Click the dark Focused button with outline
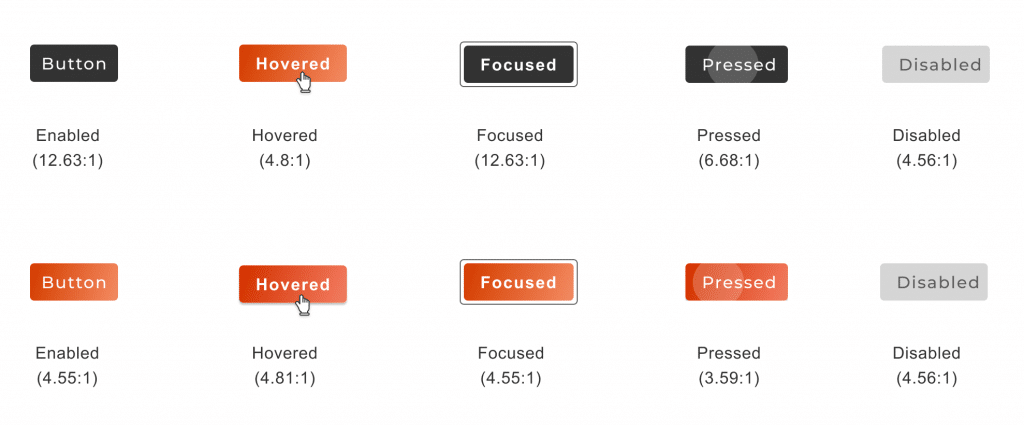Screen dimensions: 1024x425 (519, 64)
